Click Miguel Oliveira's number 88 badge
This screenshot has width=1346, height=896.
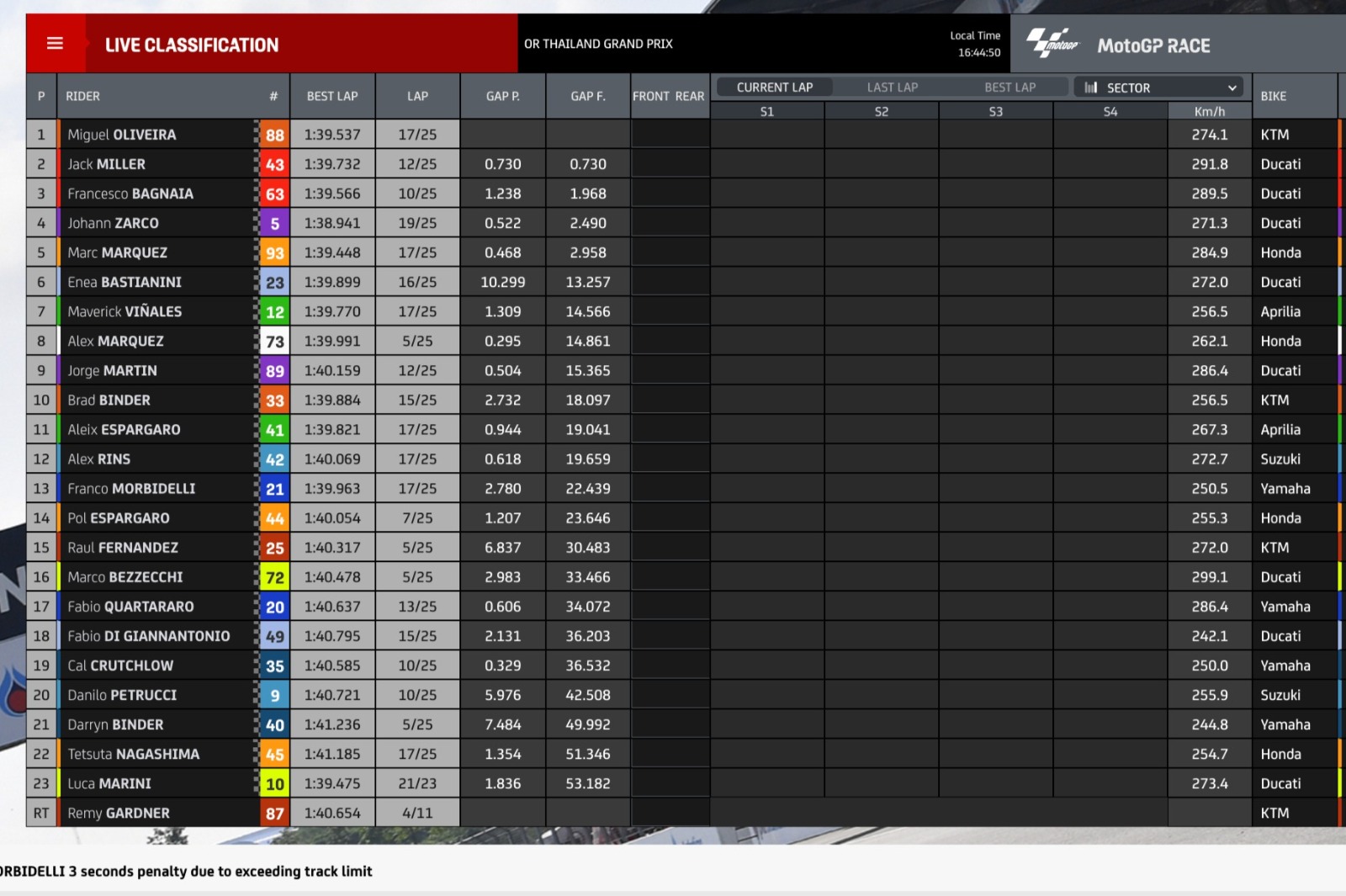tap(274, 135)
